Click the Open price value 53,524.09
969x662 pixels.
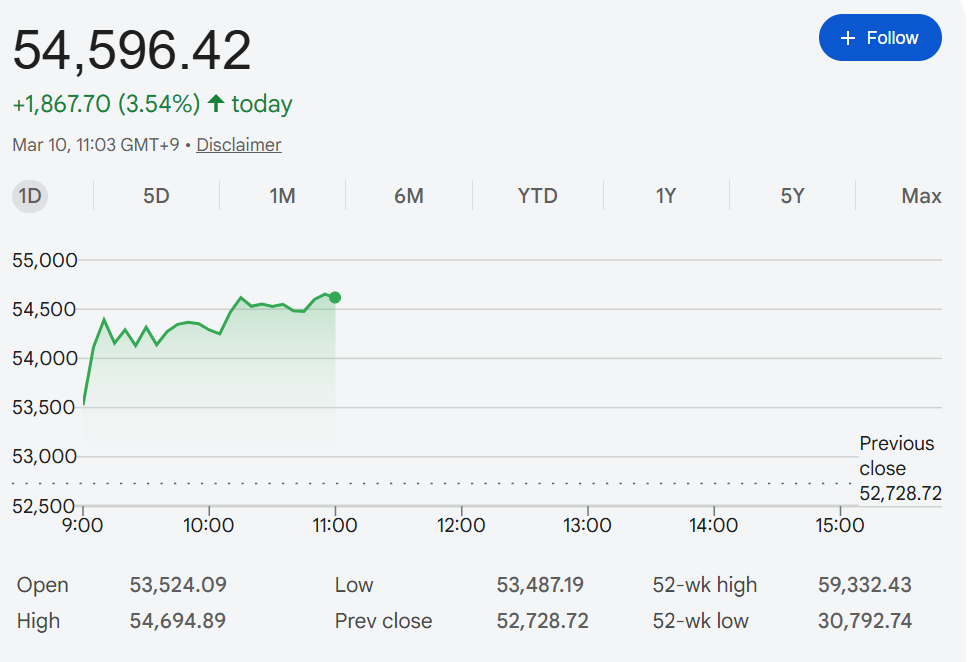(178, 585)
